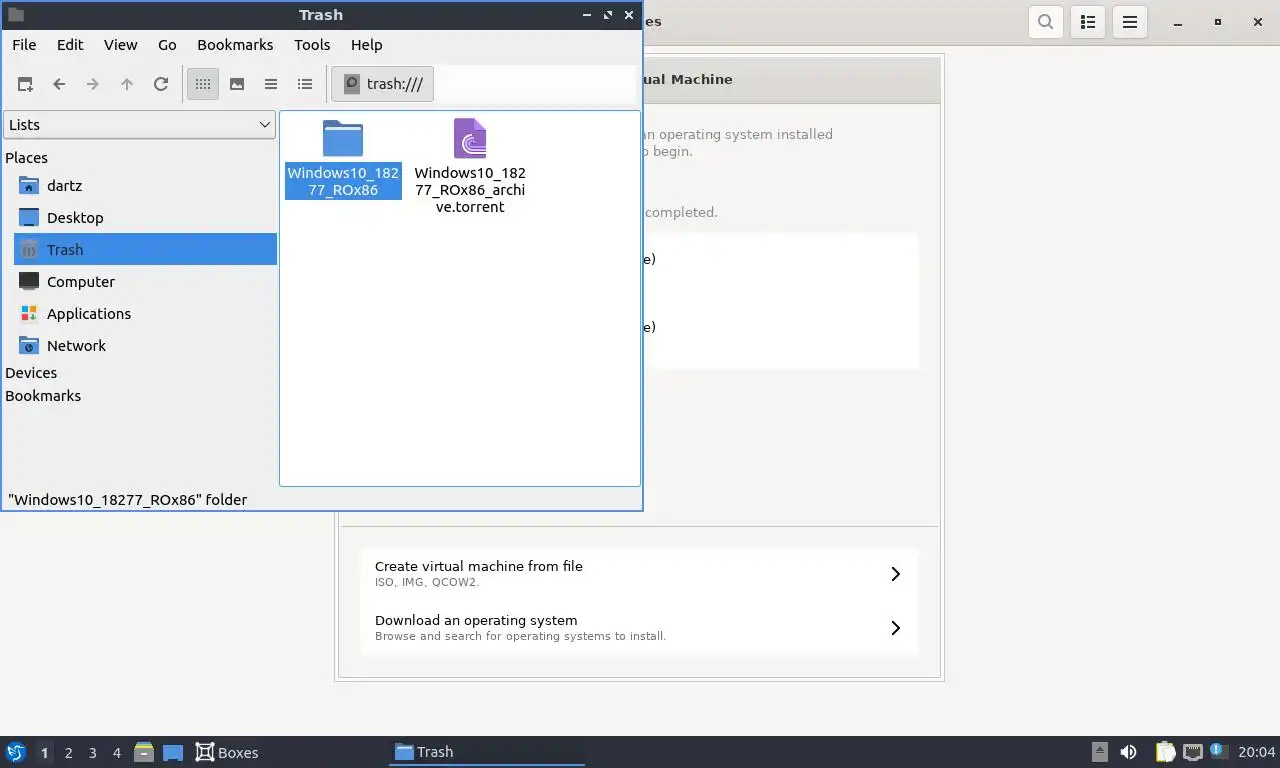Screen dimensions: 1280x768
Task: Open the volume control tray icon
Action: coord(1129,752)
